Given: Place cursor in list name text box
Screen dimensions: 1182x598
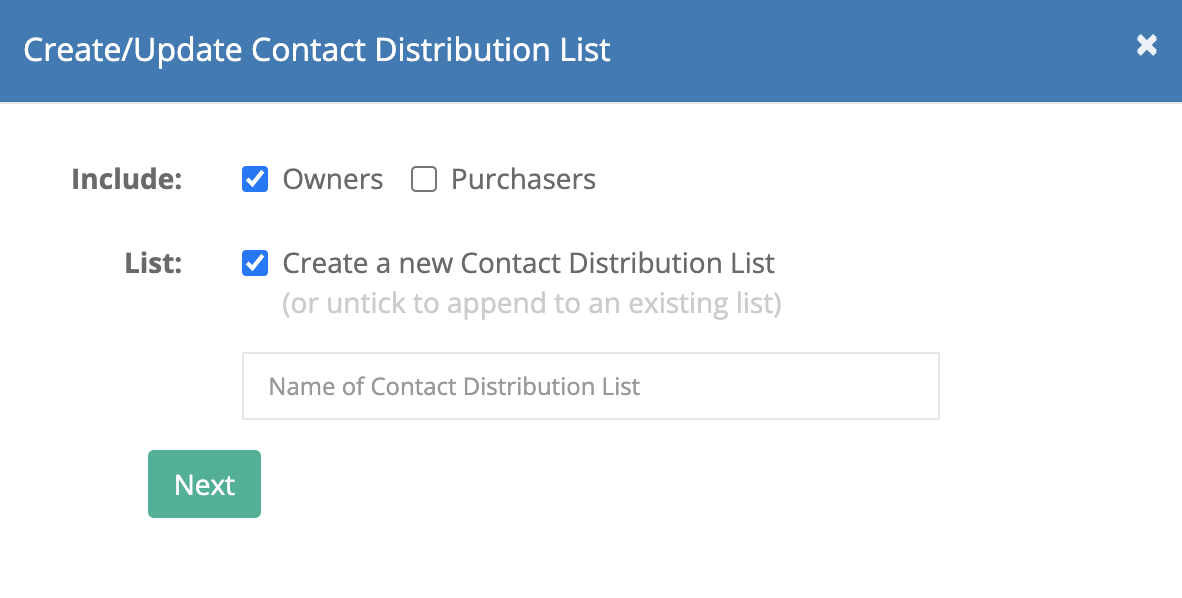Looking at the screenshot, I should [590, 386].
